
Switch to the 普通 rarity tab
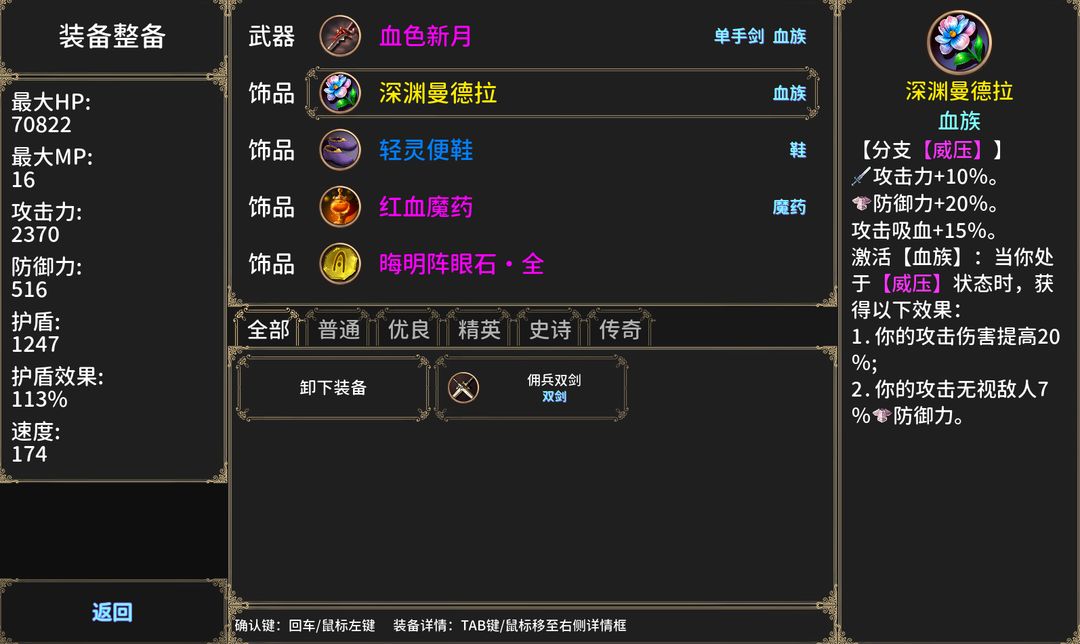(339, 329)
